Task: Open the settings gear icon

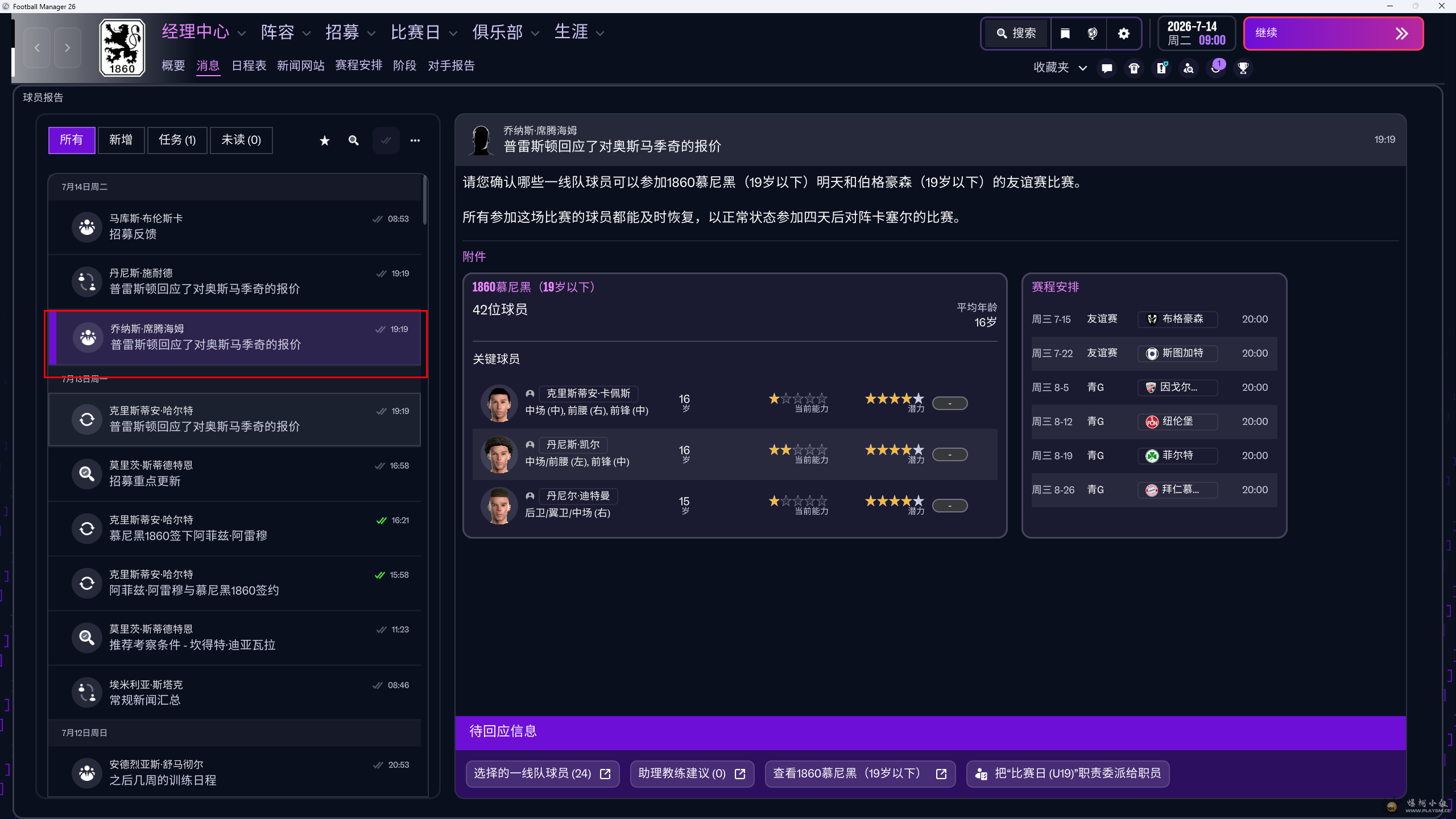Action: [1123, 34]
